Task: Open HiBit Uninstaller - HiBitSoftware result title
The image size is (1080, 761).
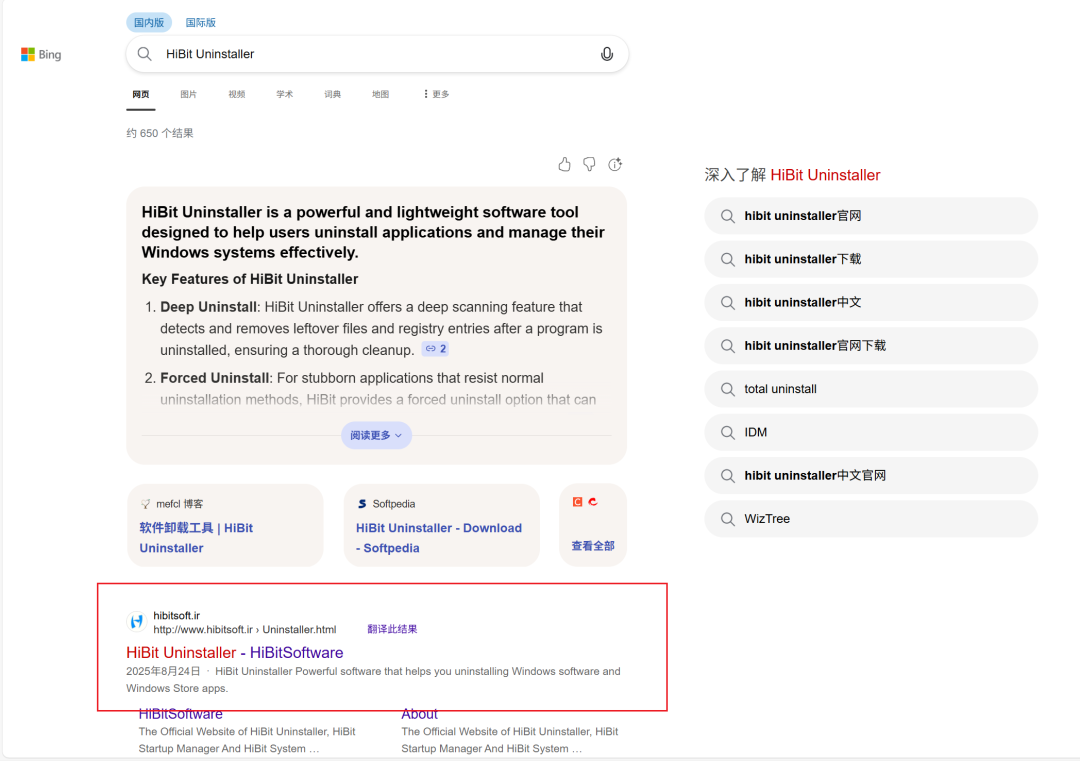Action: click(x=234, y=652)
